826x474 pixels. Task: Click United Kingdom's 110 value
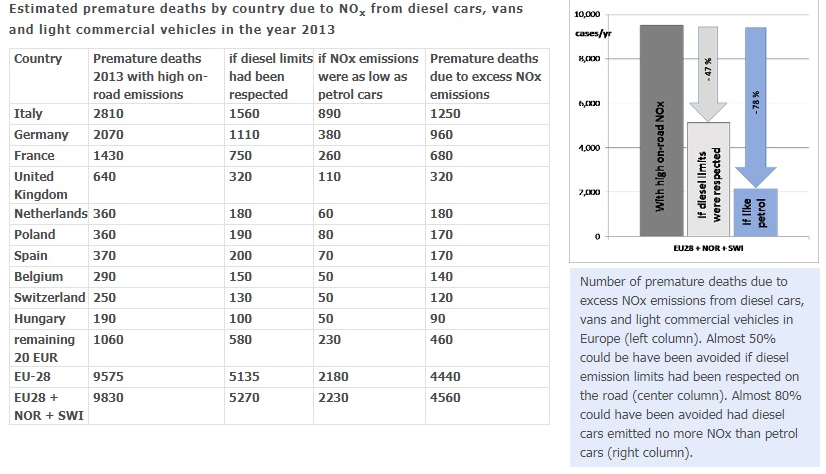pyautogui.click(x=329, y=176)
